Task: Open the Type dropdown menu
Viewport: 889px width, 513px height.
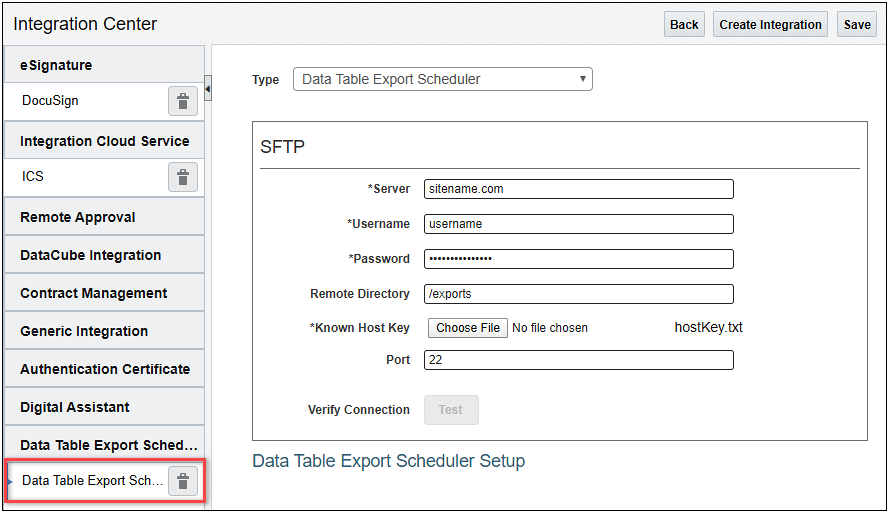Action: pos(442,79)
